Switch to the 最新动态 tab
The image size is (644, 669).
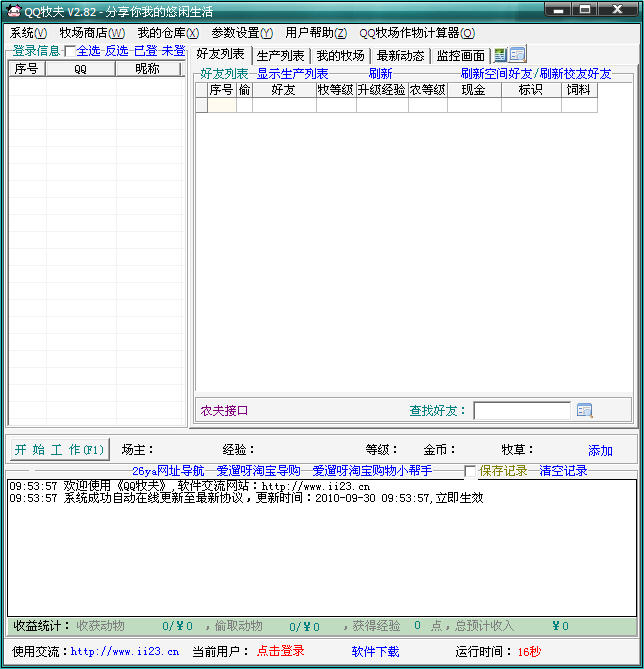[401, 55]
